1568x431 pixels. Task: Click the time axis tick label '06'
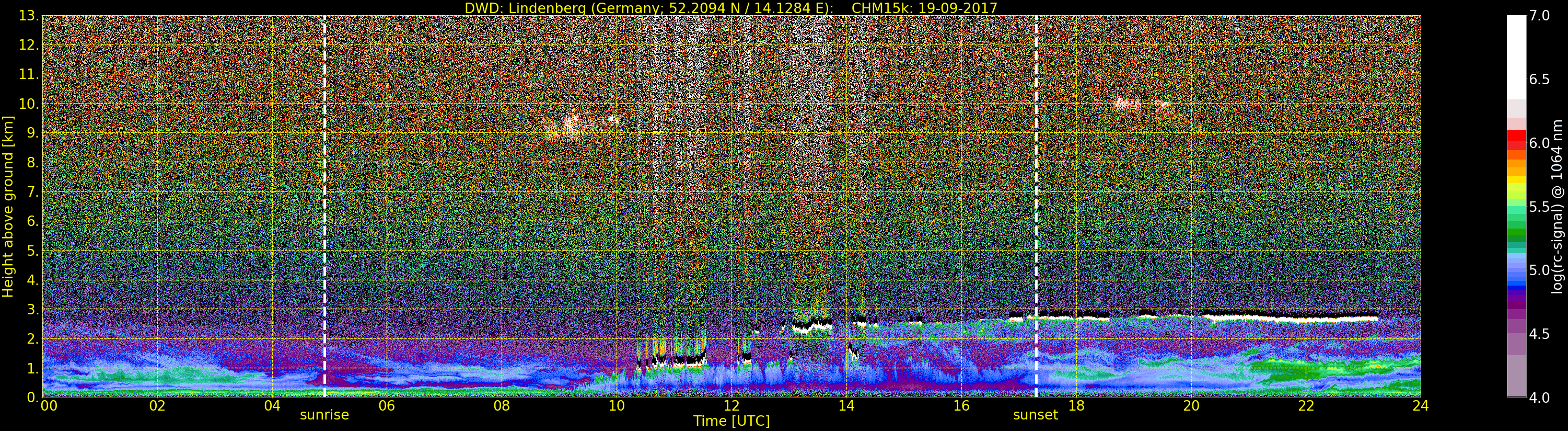tap(387, 406)
